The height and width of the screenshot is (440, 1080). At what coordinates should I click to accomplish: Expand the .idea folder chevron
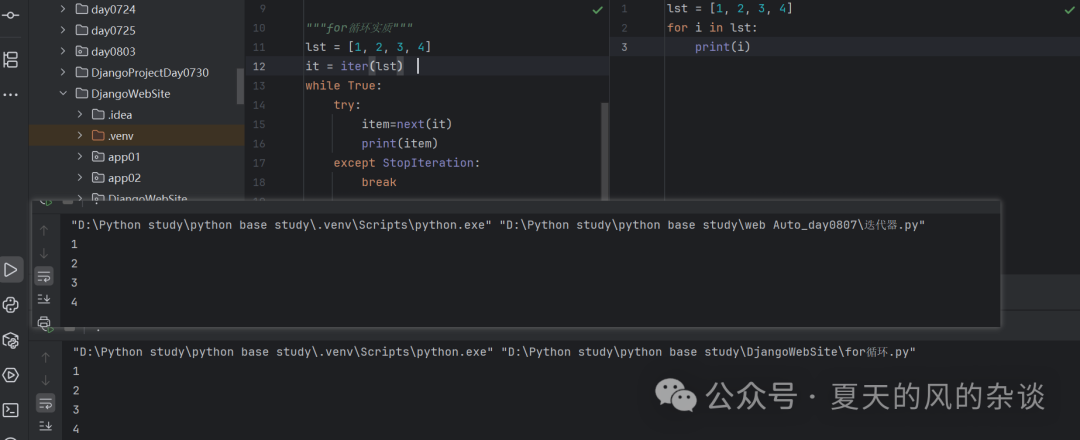pyautogui.click(x=80, y=115)
